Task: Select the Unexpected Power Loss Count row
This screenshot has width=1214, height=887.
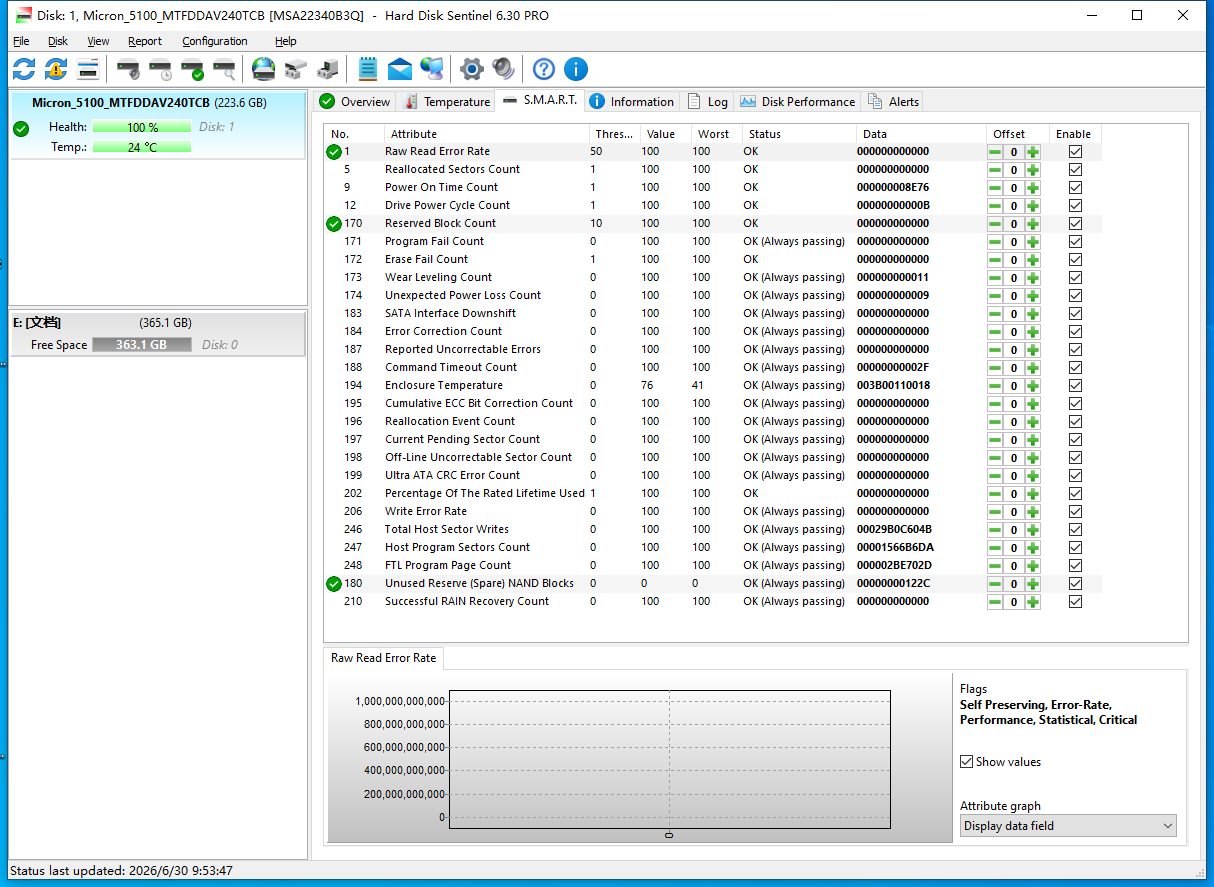Action: [x=713, y=296]
